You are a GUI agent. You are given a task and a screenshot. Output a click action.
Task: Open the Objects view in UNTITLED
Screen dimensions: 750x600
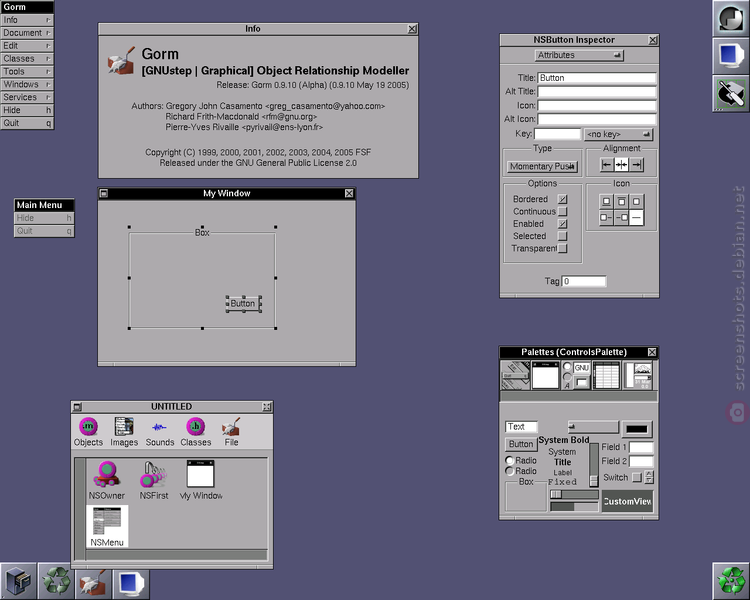(88, 432)
